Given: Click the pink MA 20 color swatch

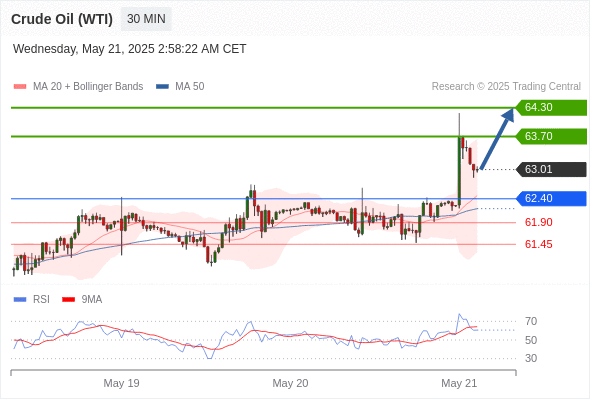Looking at the screenshot, I should tap(20, 87).
